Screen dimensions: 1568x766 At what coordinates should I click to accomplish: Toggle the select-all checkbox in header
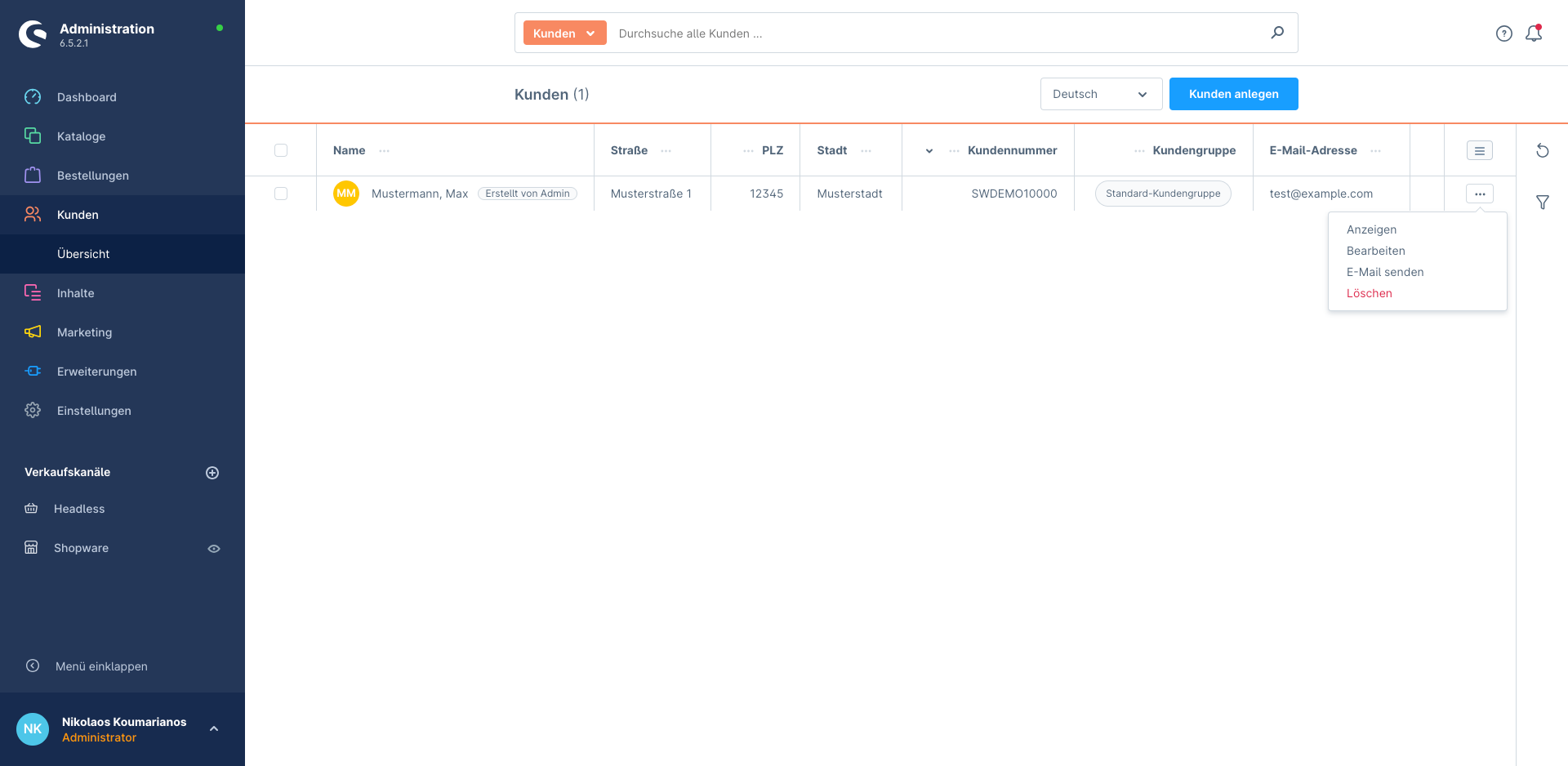pos(281,150)
